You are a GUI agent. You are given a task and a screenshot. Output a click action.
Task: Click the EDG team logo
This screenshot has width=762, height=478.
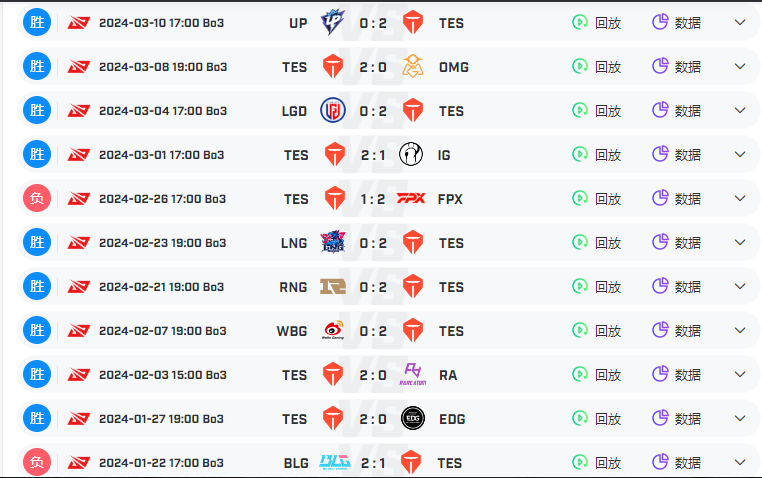coord(413,418)
